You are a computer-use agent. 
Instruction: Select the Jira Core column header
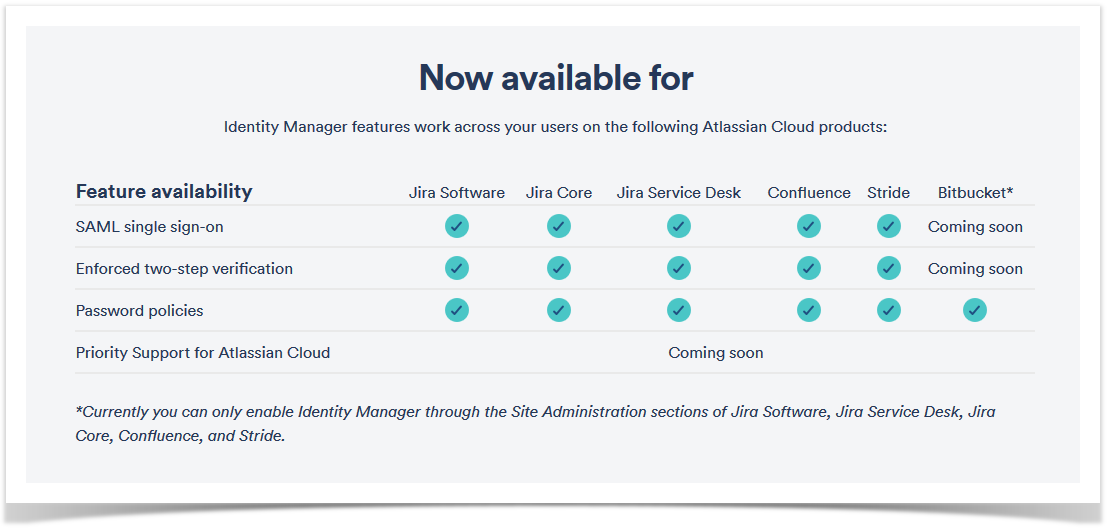(x=558, y=193)
